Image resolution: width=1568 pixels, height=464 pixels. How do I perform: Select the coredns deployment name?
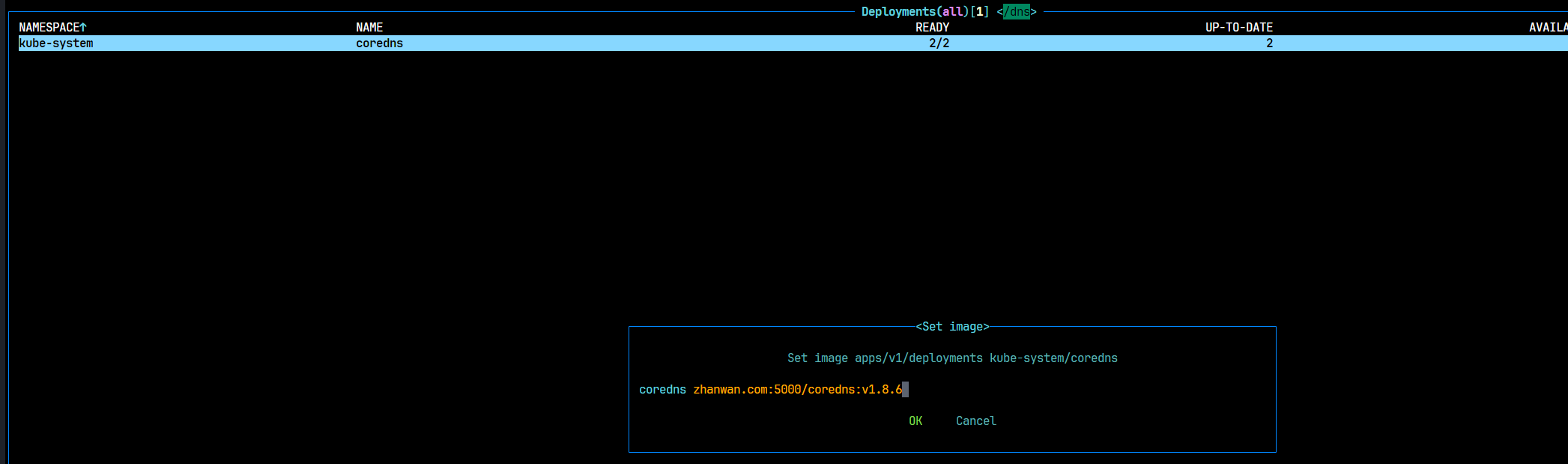tap(379, 43)
